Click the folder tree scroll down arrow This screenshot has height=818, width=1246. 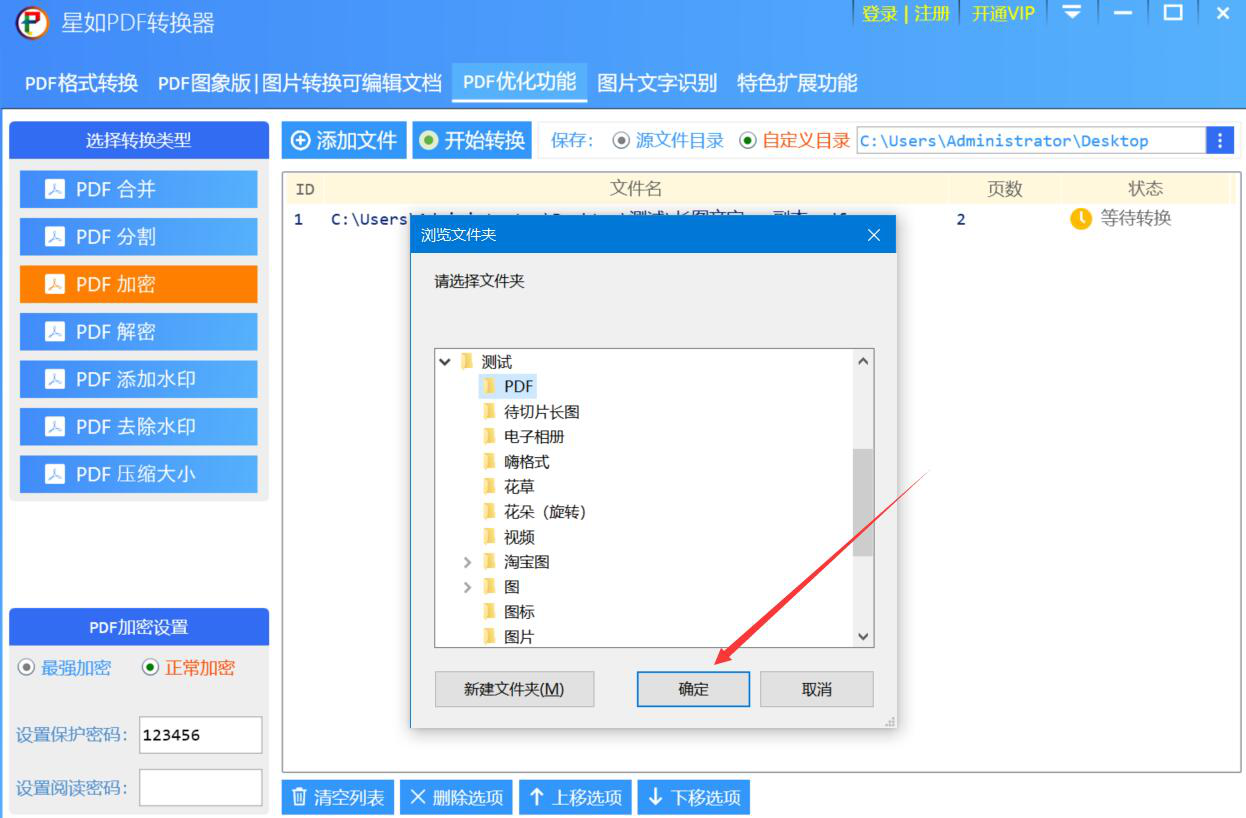pyautogui.click(x=864, y=636)
